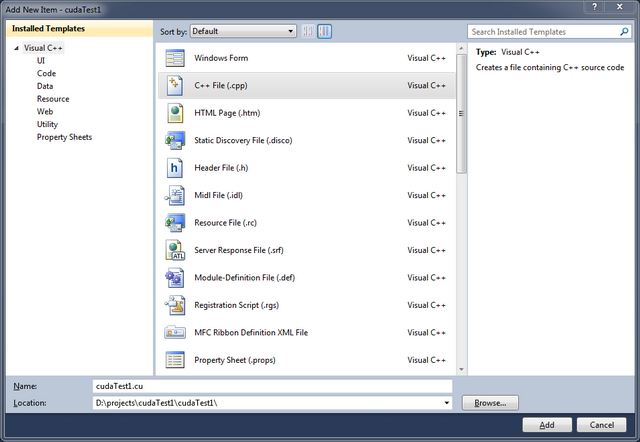Click the Header File 'h' icon
Viewport: 640px width, 442px height.
click(x=174, y=168)
